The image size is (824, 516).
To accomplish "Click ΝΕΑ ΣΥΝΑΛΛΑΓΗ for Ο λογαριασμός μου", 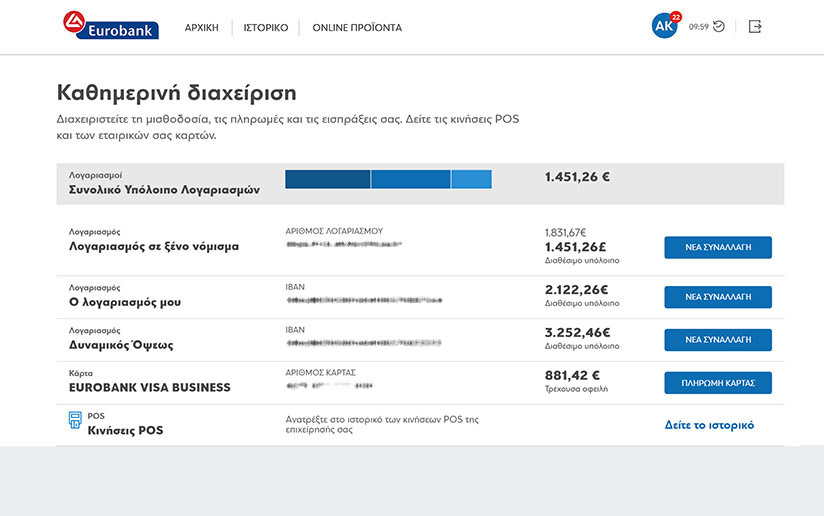I will [718, 297].
